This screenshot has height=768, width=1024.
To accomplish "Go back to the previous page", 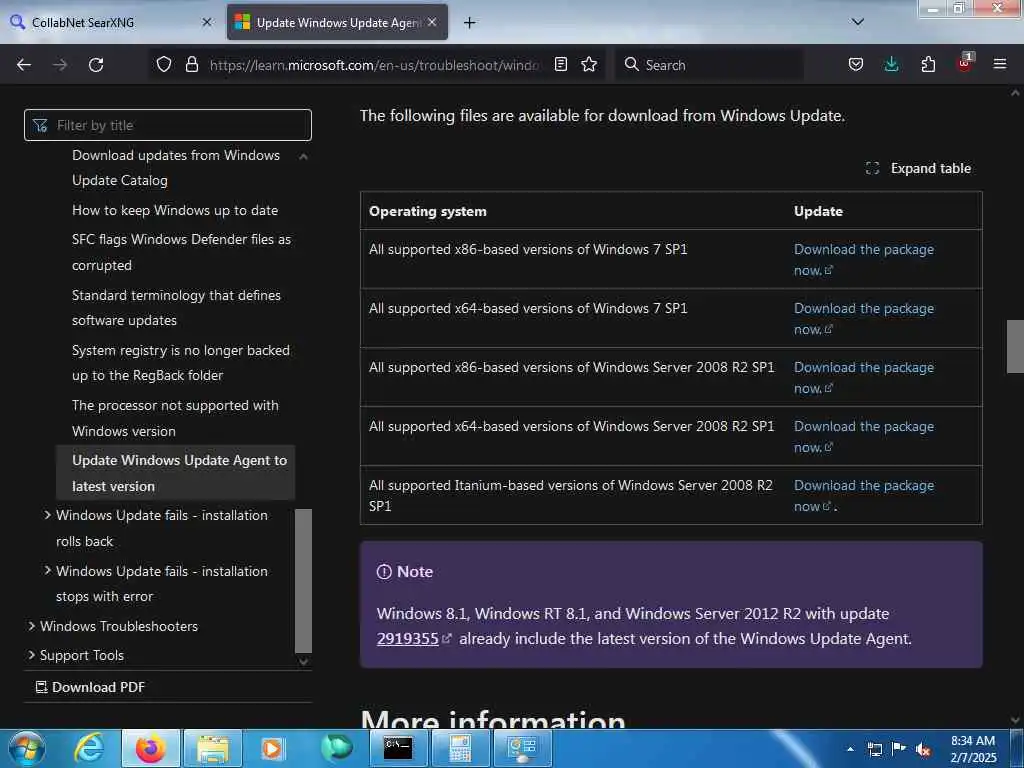I will (24, 65).
